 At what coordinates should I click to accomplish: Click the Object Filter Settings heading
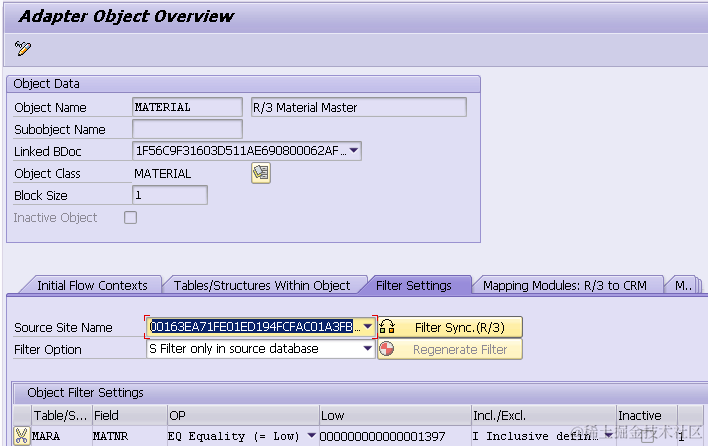85,393
